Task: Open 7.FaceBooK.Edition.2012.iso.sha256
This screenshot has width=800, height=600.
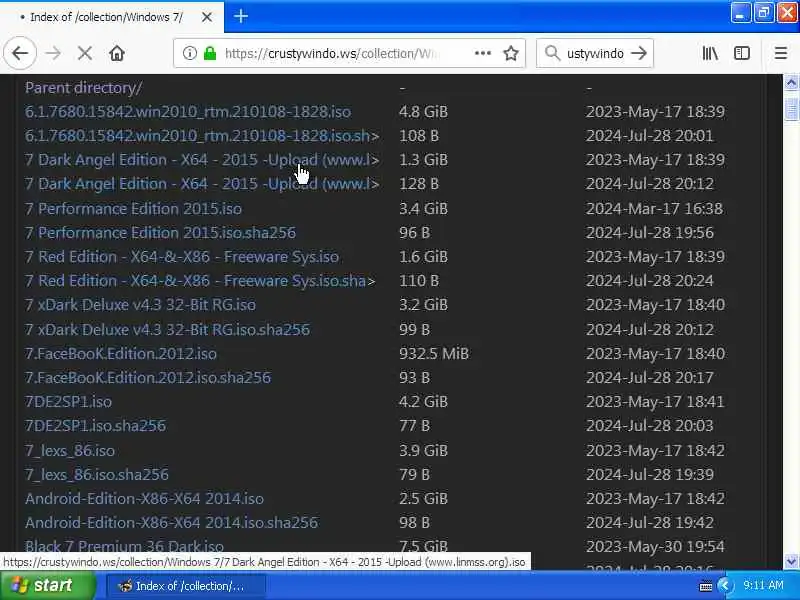Action: pos(148,377)
